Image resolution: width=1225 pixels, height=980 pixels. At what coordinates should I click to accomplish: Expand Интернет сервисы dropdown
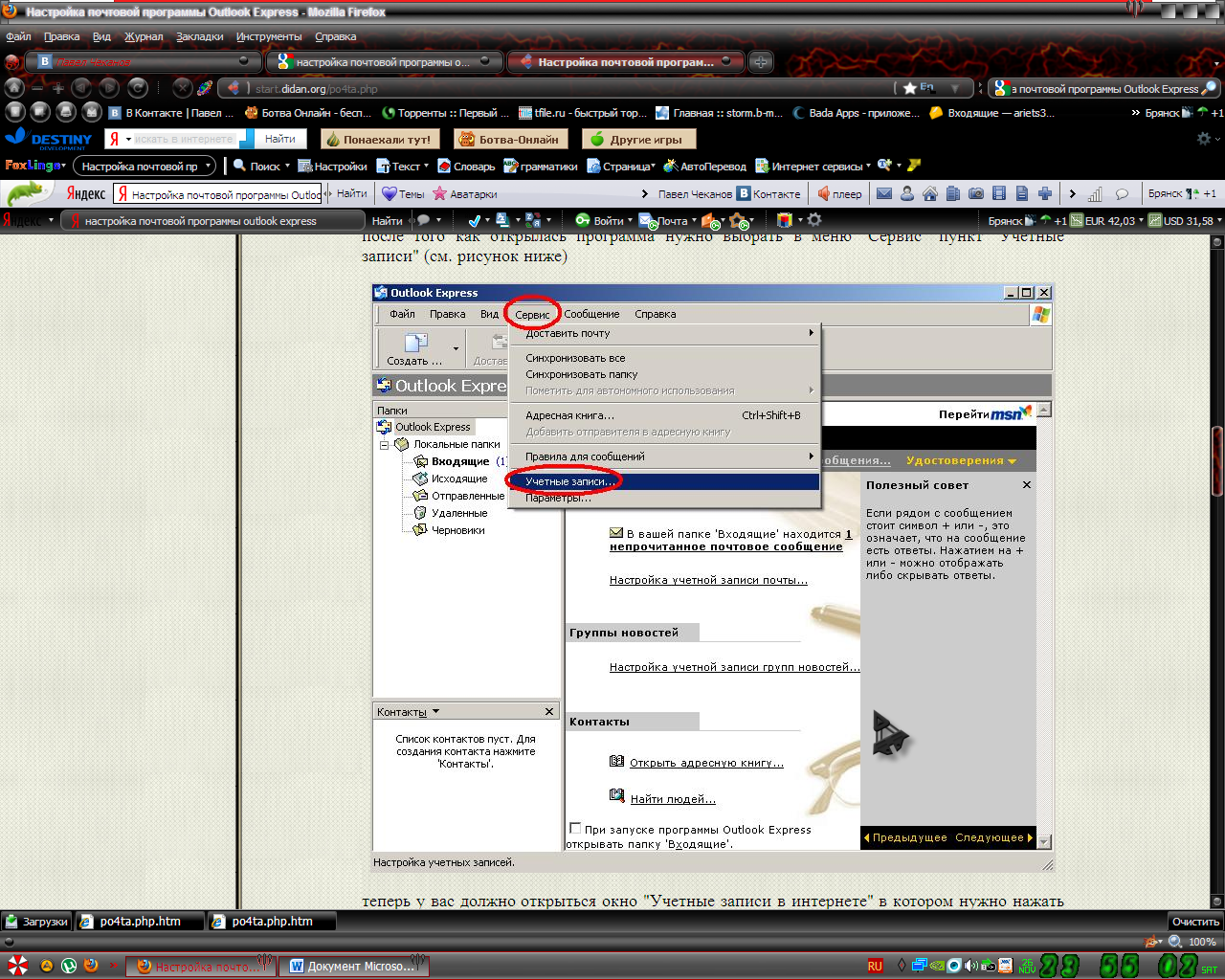868,166
